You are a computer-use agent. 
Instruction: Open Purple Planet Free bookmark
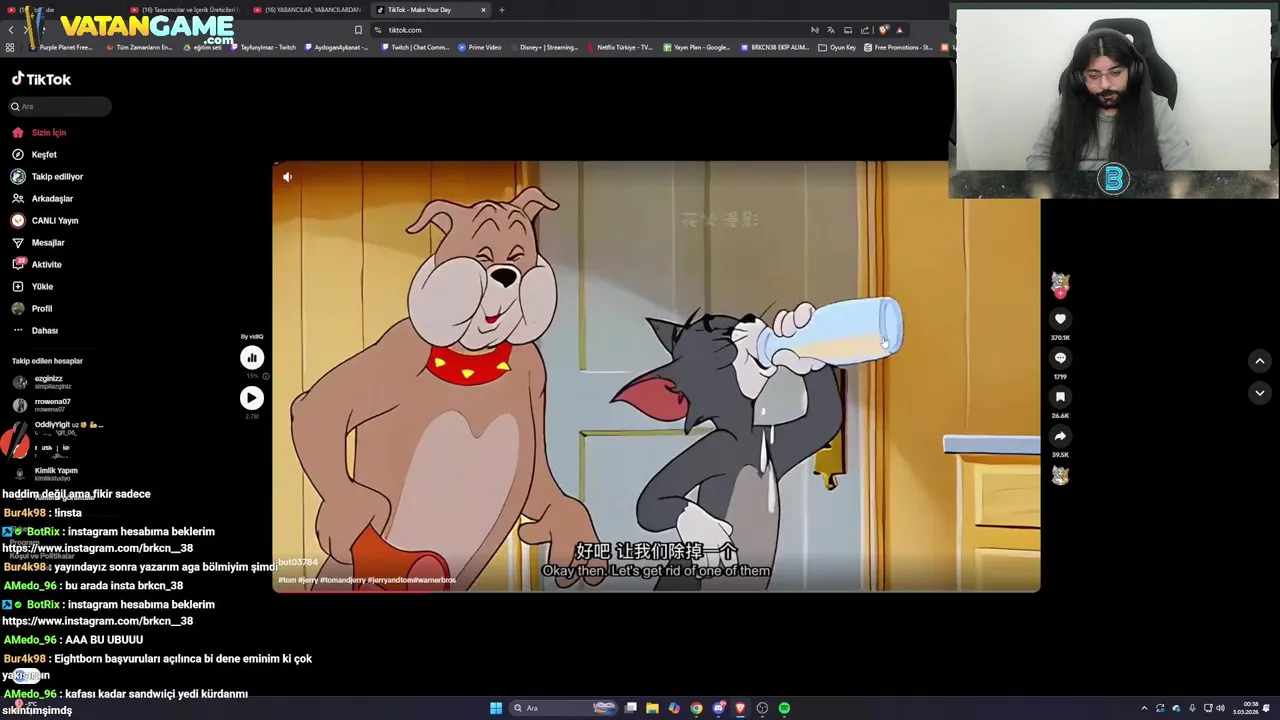[x=61, y=47]
